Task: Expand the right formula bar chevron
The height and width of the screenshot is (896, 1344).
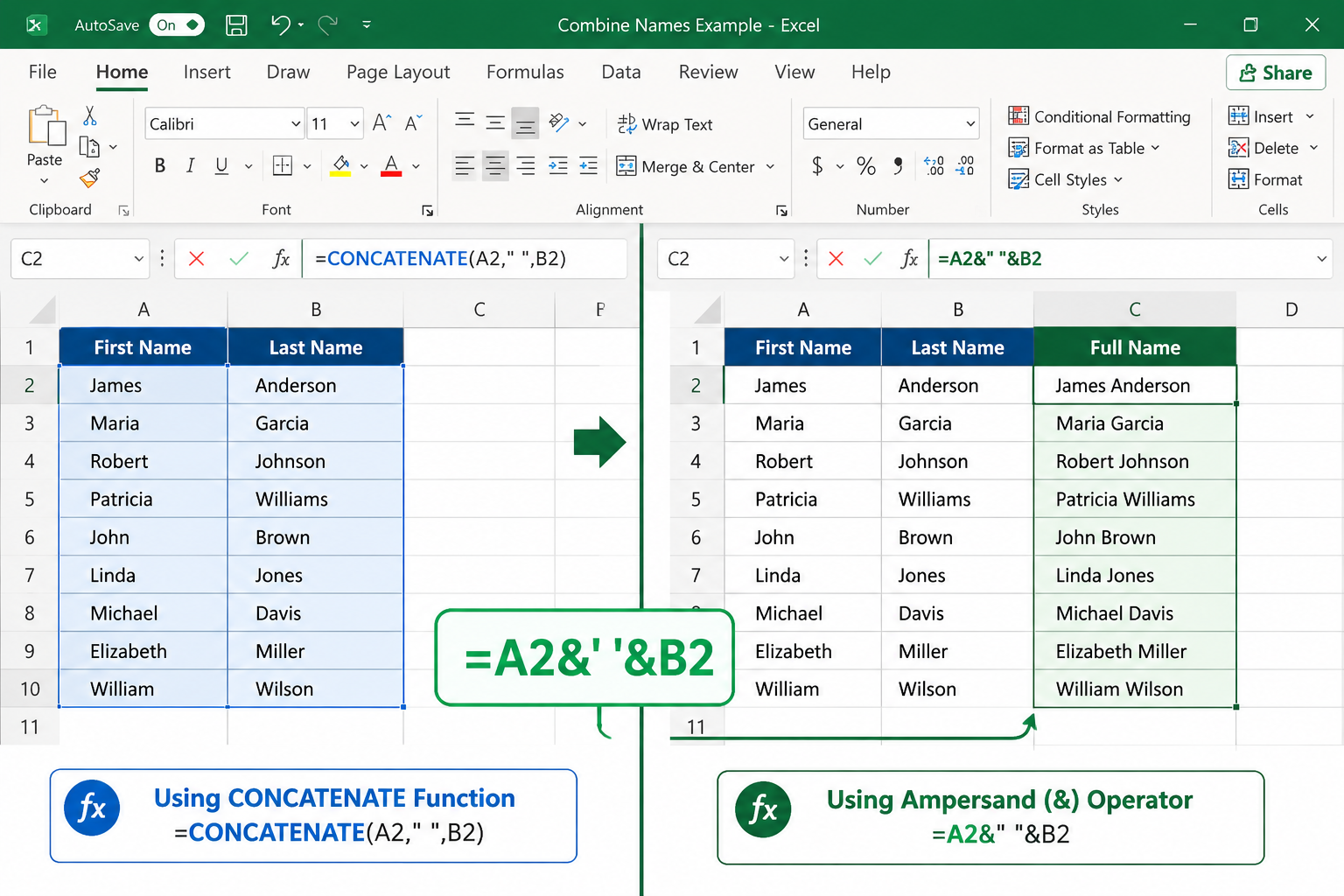Action: click(1321, 259)
